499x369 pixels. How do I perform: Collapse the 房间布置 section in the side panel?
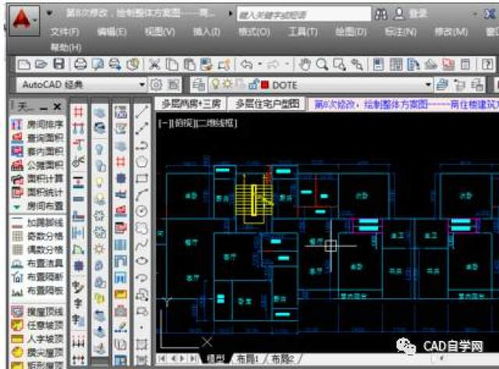17,207
